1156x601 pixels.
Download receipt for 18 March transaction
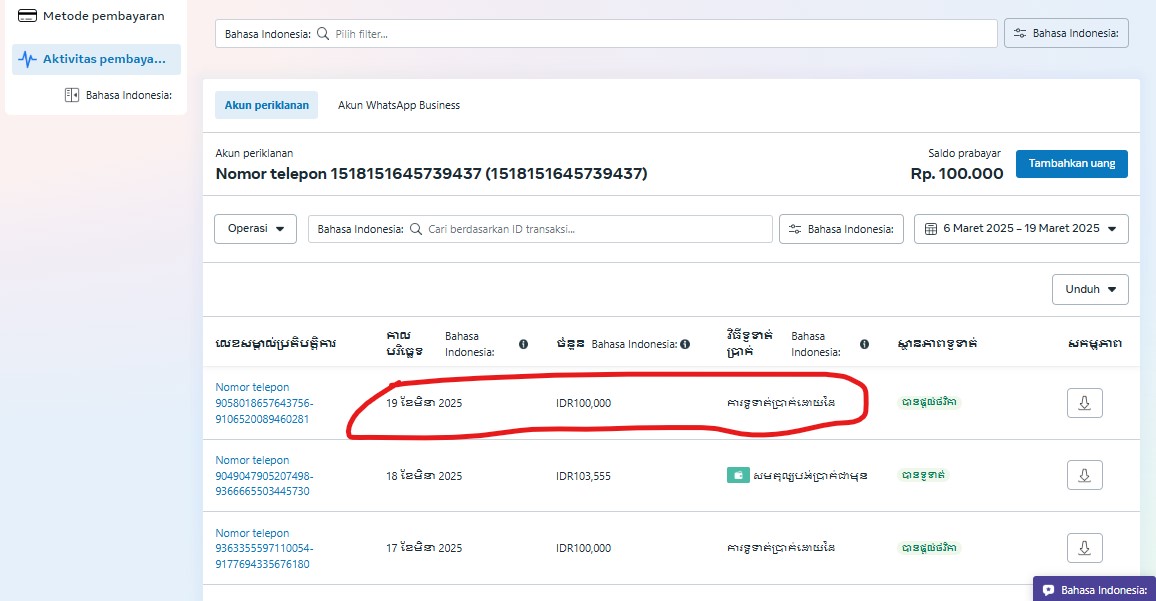point(1084,475)
